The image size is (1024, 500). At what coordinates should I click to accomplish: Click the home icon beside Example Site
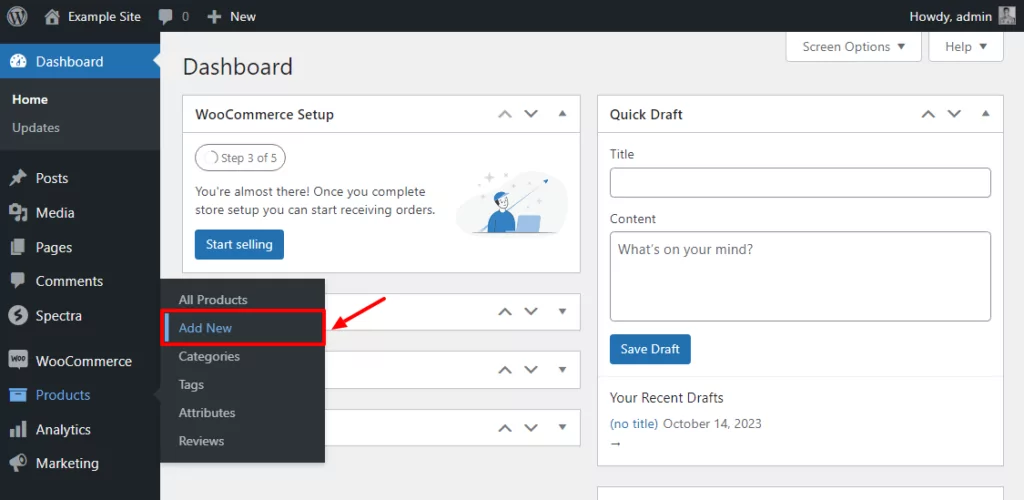[x=52, y=16]
